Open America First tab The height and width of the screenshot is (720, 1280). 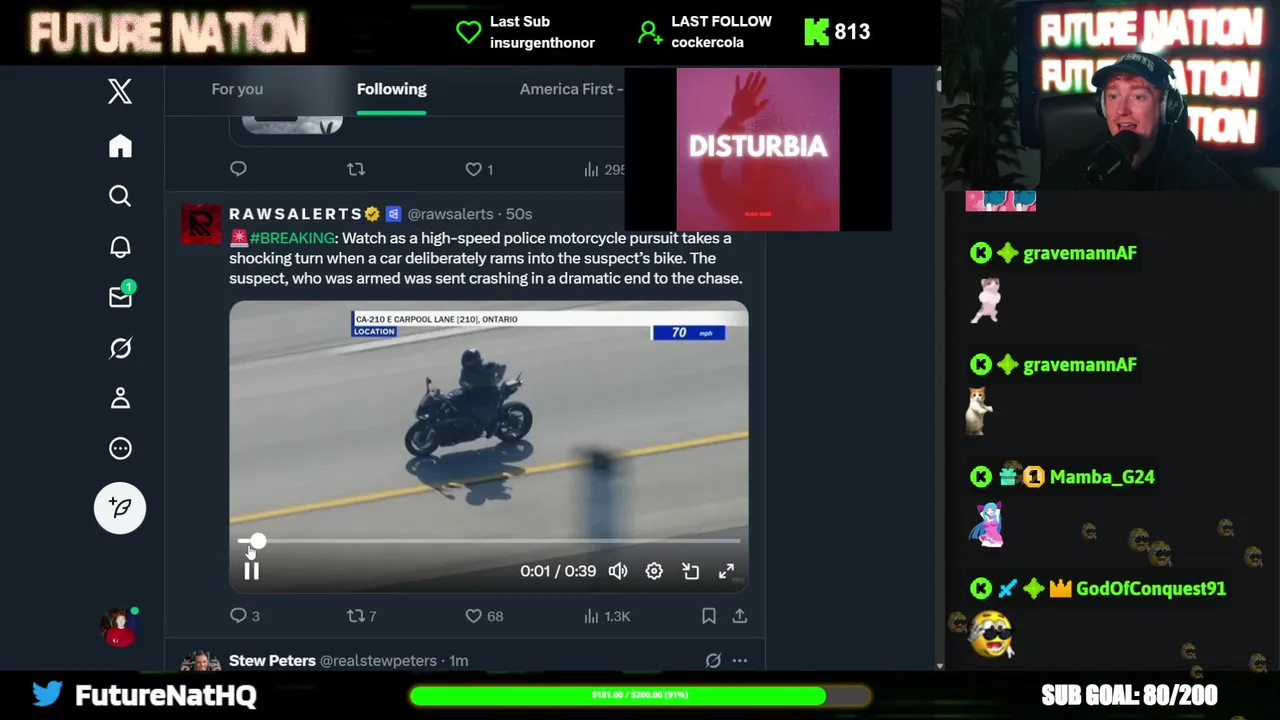coord(571,89)
